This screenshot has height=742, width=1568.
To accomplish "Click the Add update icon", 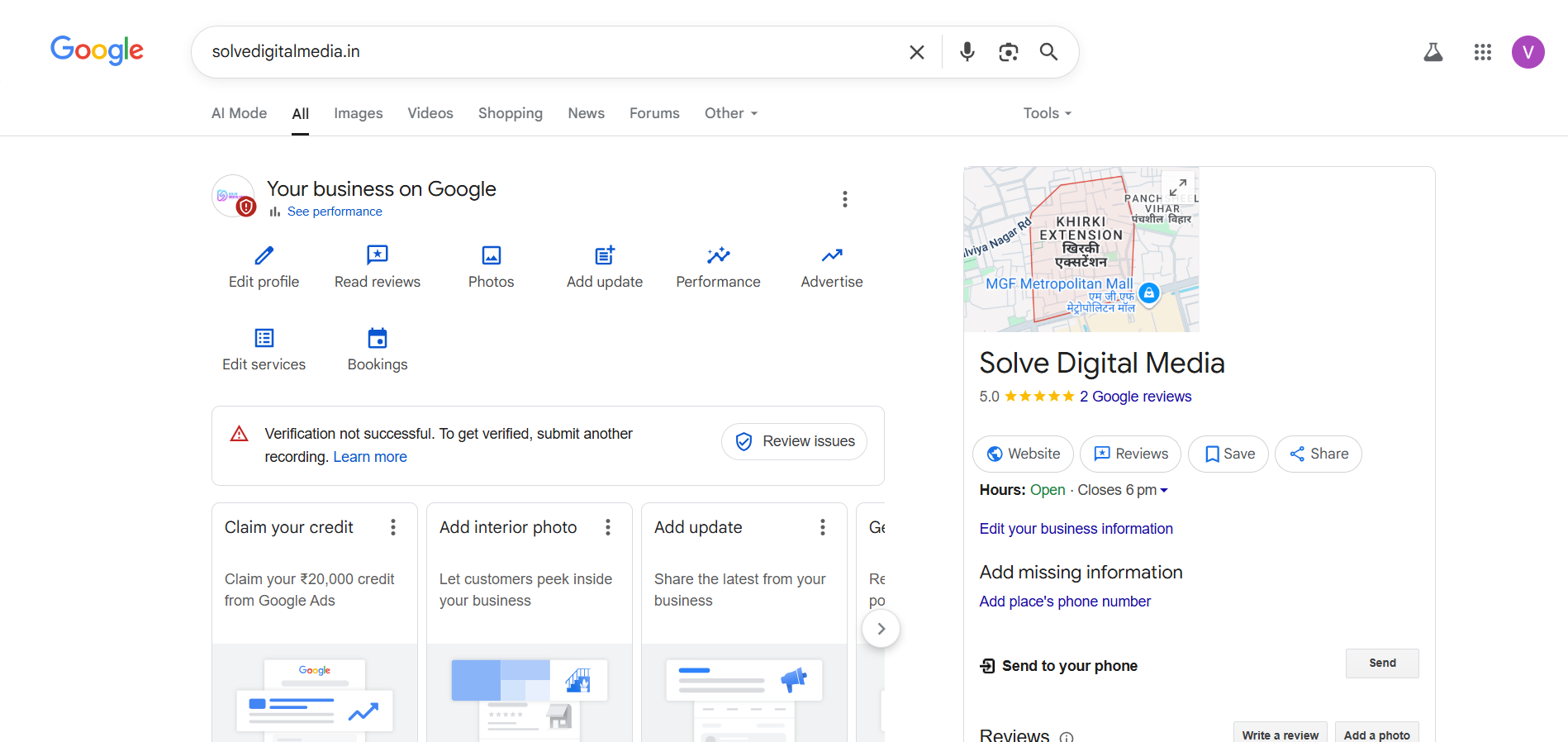I will click(x=605, y=255).
